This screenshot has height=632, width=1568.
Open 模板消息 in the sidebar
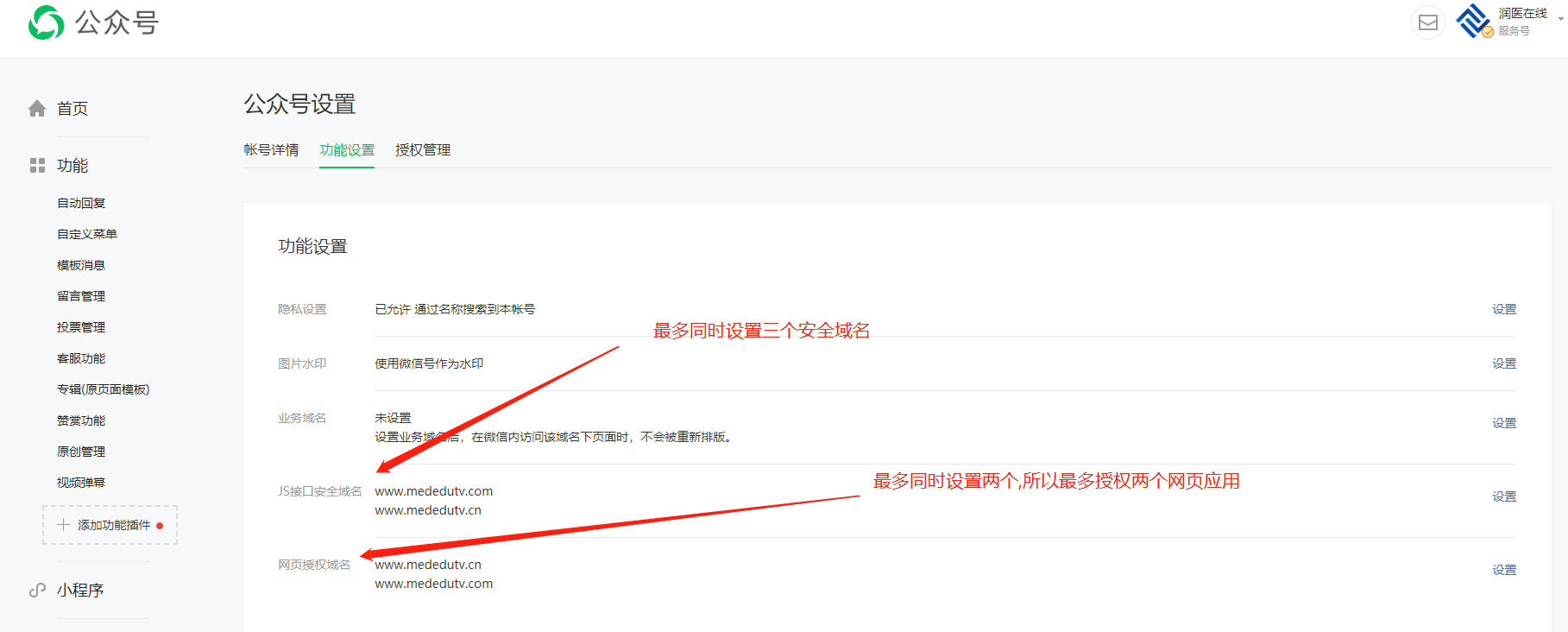tap(81, 265)
